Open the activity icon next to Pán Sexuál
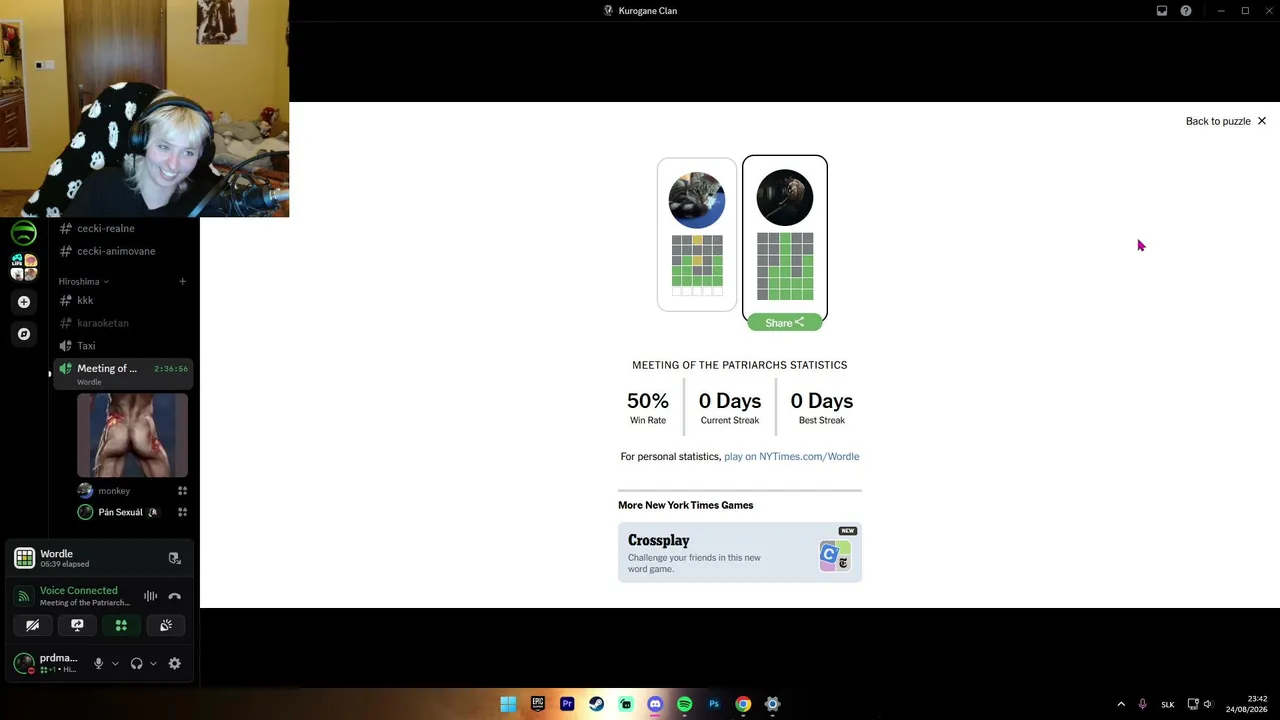Image resolution: width=1280 pixels, height=720 pixels. click(182, 512)
